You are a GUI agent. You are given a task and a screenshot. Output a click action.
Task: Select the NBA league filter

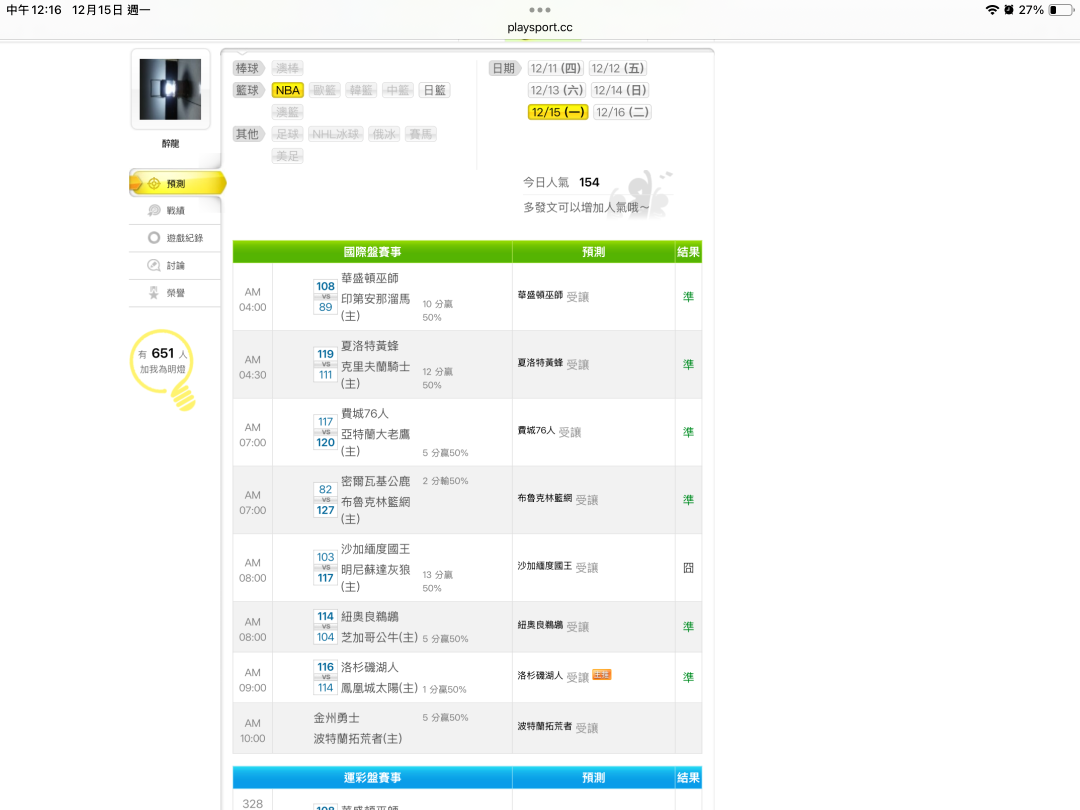288,90
